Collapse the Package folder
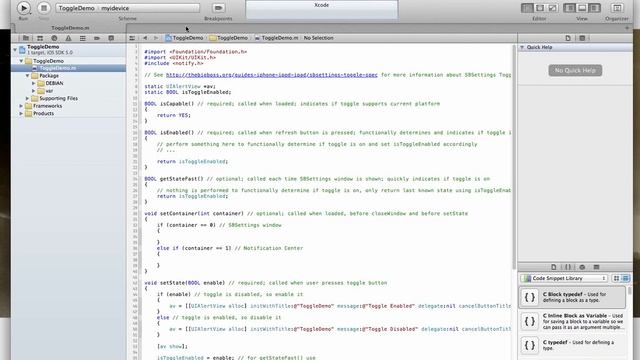 [27, 76]
